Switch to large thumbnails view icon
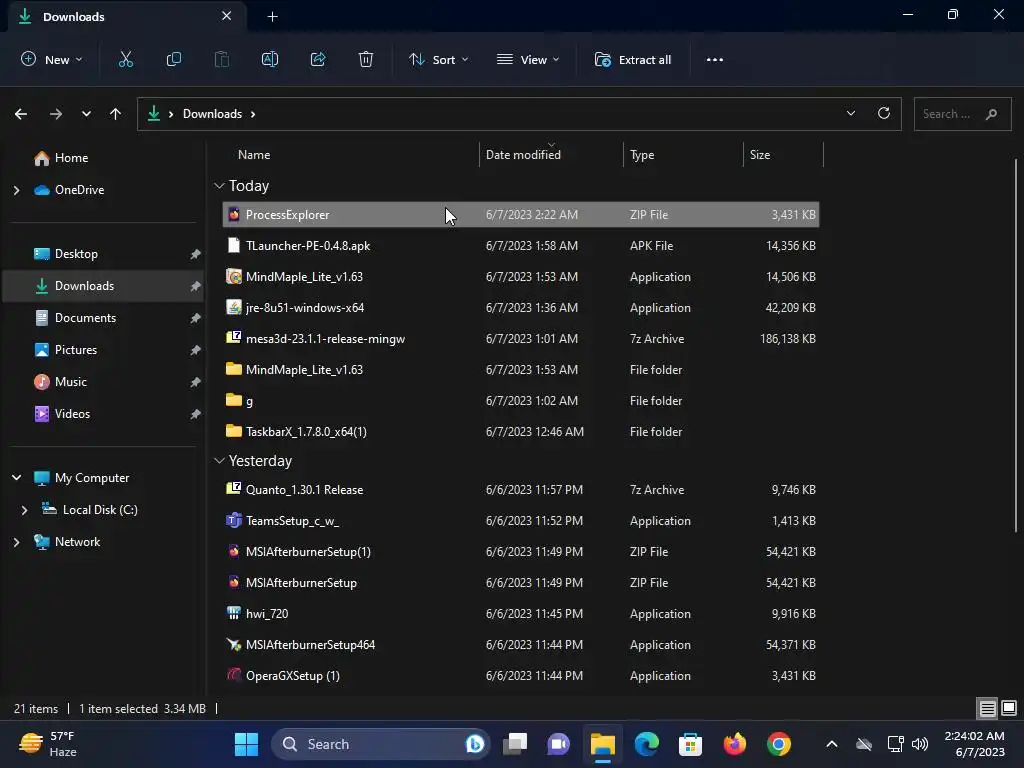The width and height of the screenshot is (1024, 768). click(x=1009, y=708)
